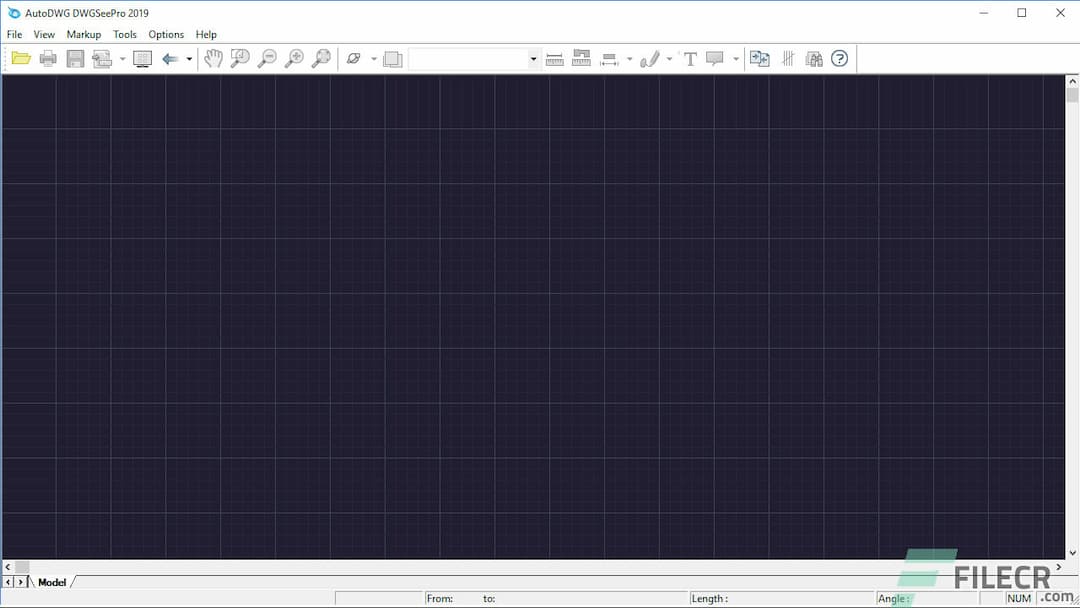
Task: Expand the layout combo box list
Action: [x=533, y=58]
